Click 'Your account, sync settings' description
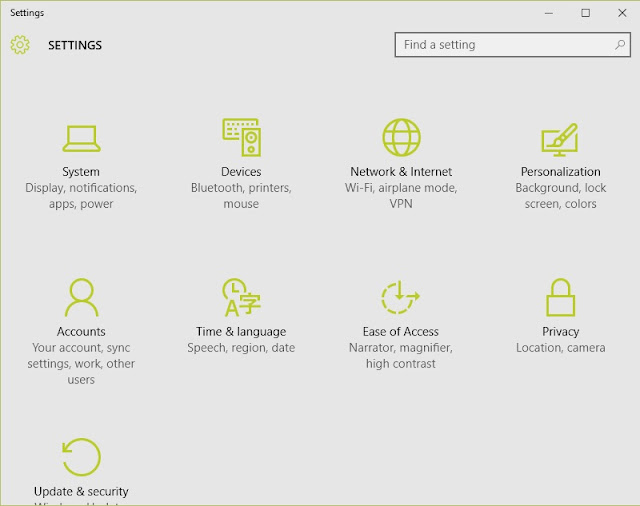 (81, 364)
